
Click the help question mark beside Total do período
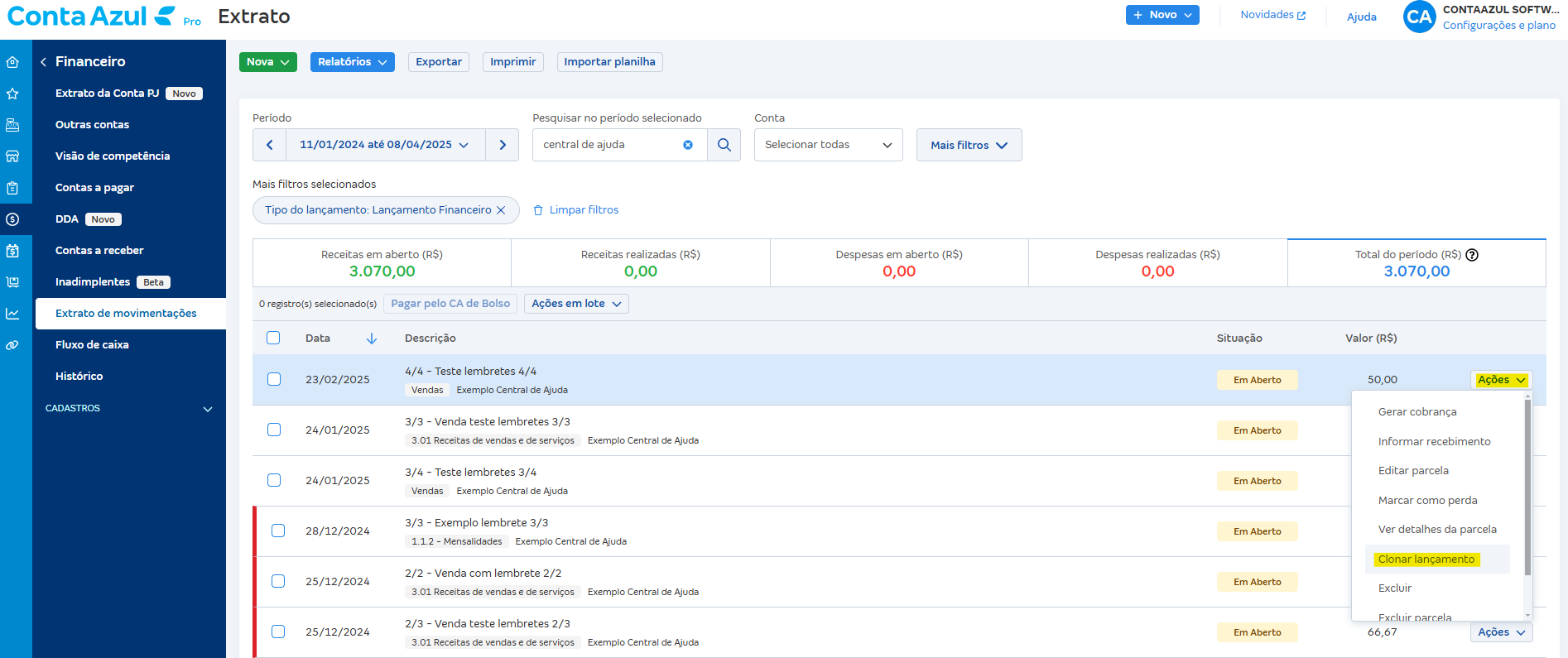pyautogui.click(x=1472, y=255)
